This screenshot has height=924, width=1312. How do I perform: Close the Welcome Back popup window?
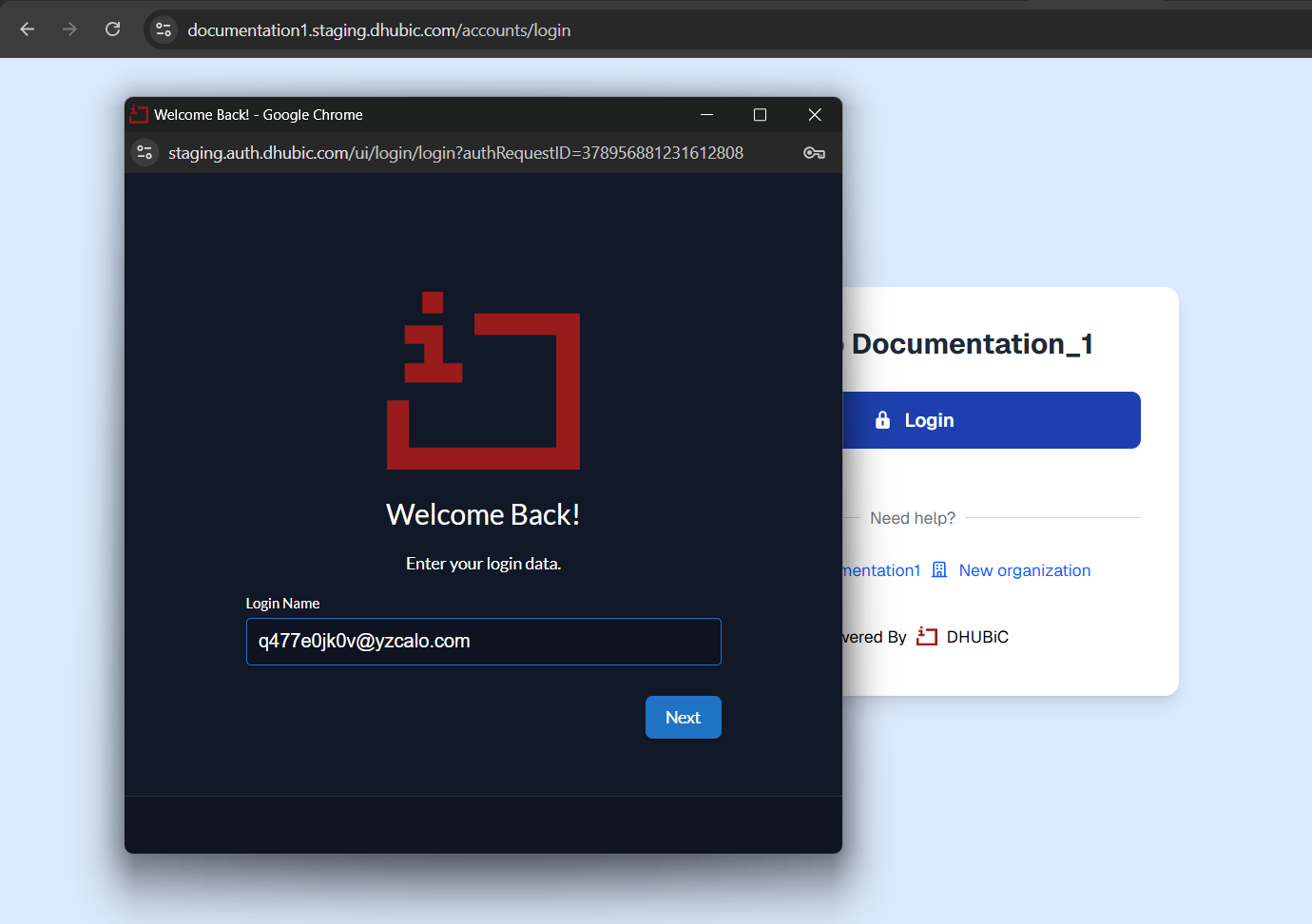[815, 114]
